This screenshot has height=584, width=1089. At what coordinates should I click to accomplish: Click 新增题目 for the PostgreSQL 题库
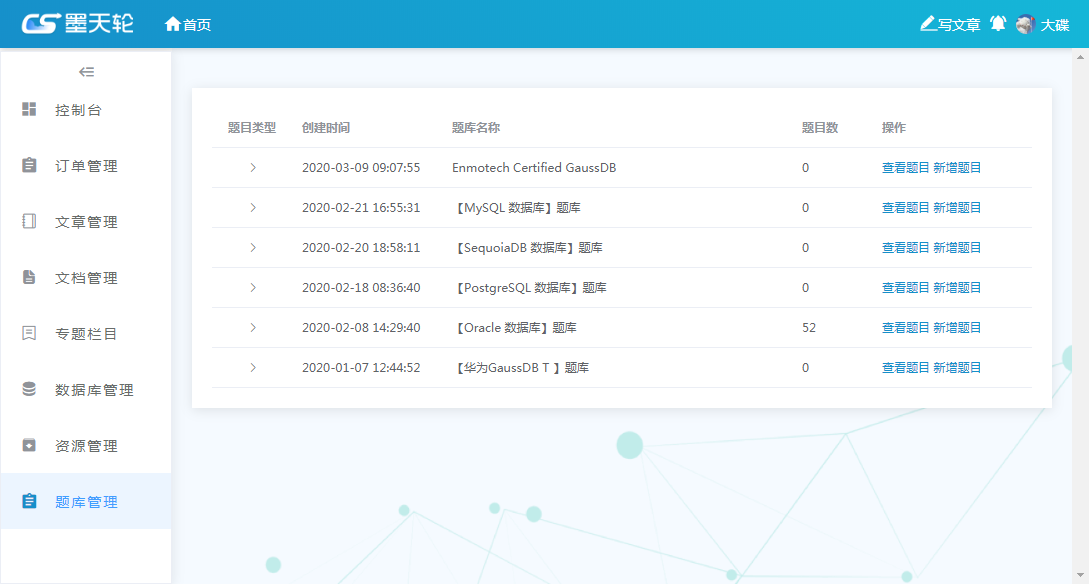coord(957,288)
